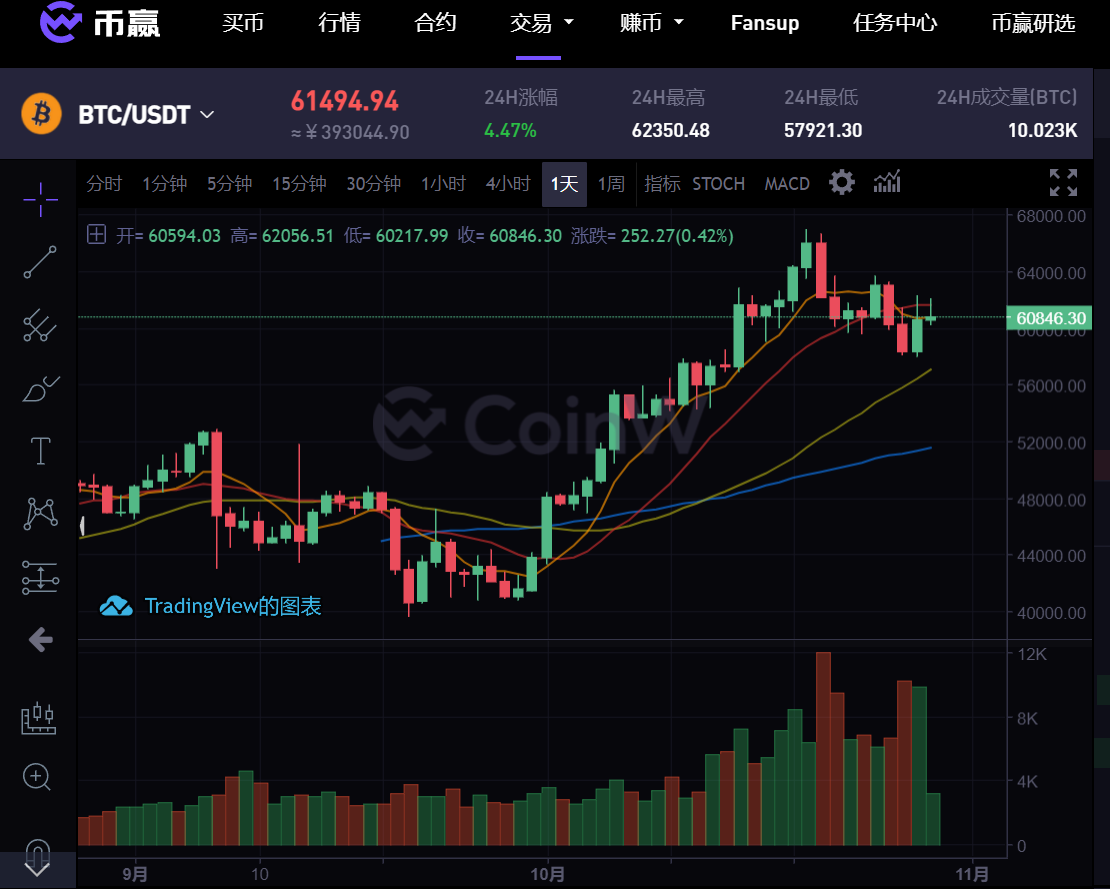The width and height of the screenshot is (1110, 889).
Task: Toggle the STOCH indicator
Action: pyautogui.click(x=718, y=184)
